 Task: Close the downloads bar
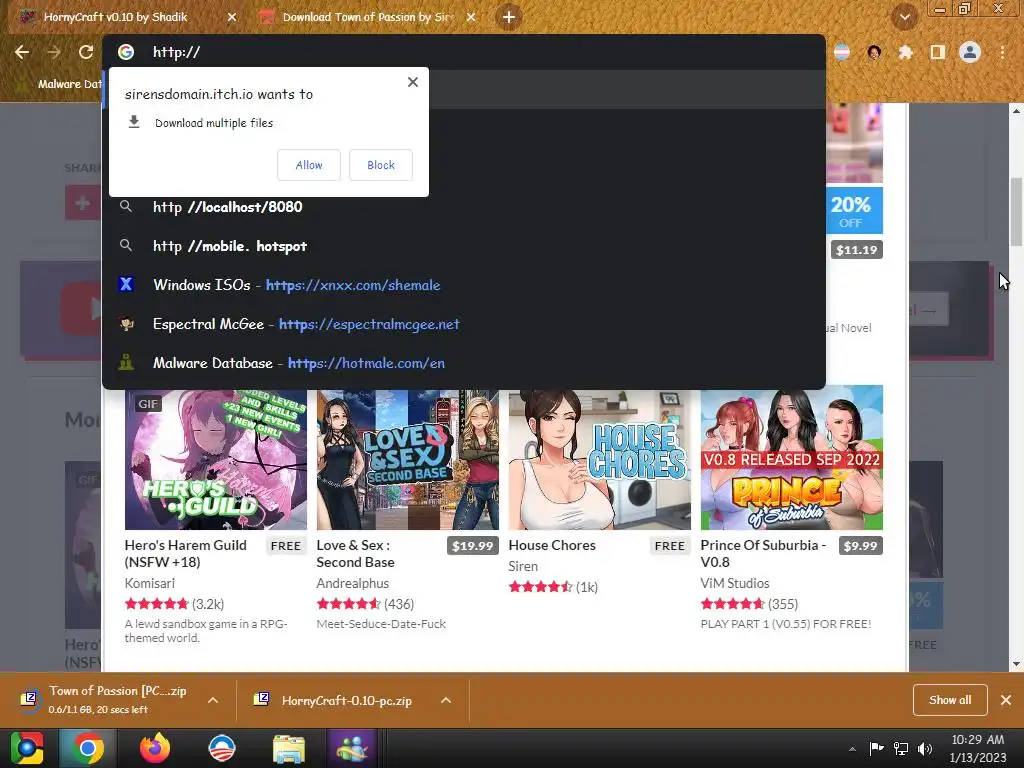coord(1006,700)
